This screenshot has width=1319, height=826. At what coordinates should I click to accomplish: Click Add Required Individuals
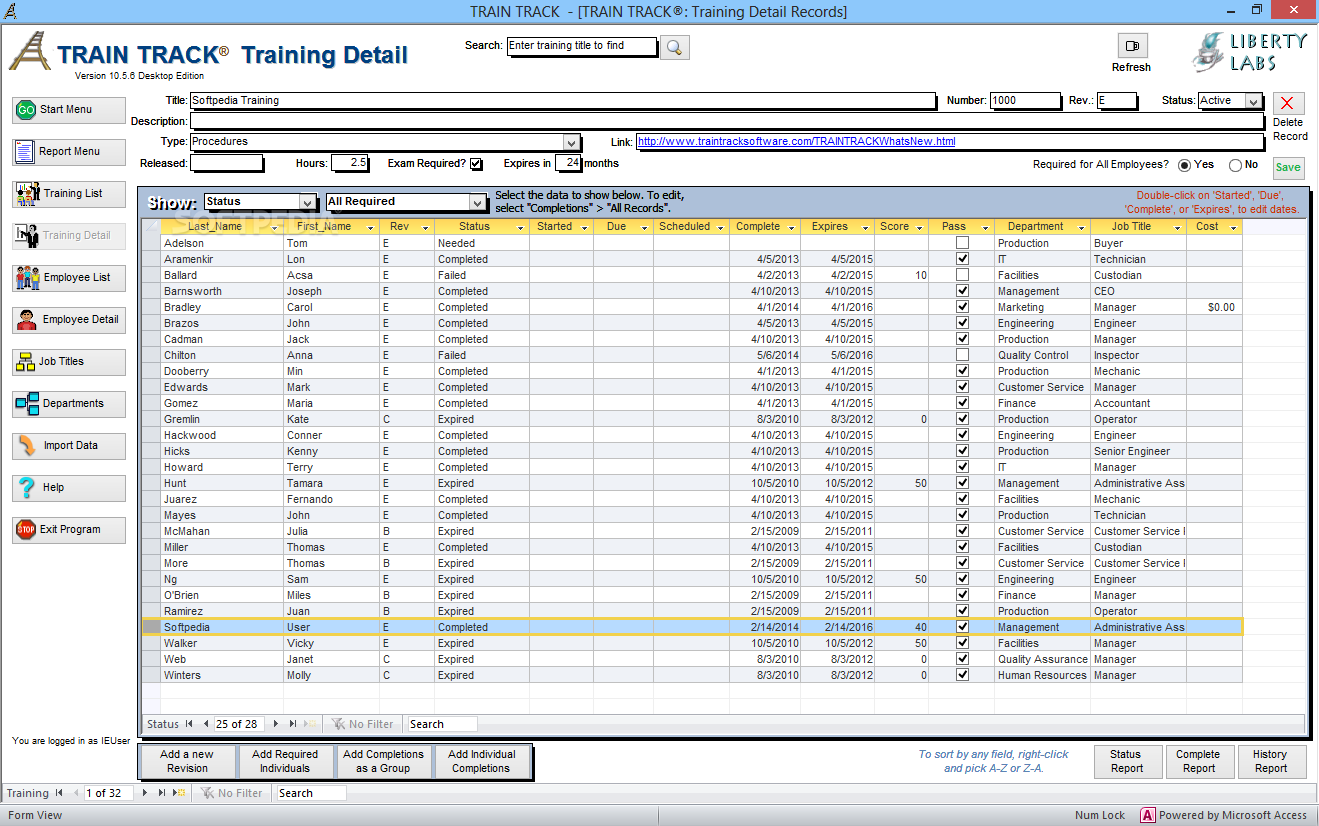[285, 762]
